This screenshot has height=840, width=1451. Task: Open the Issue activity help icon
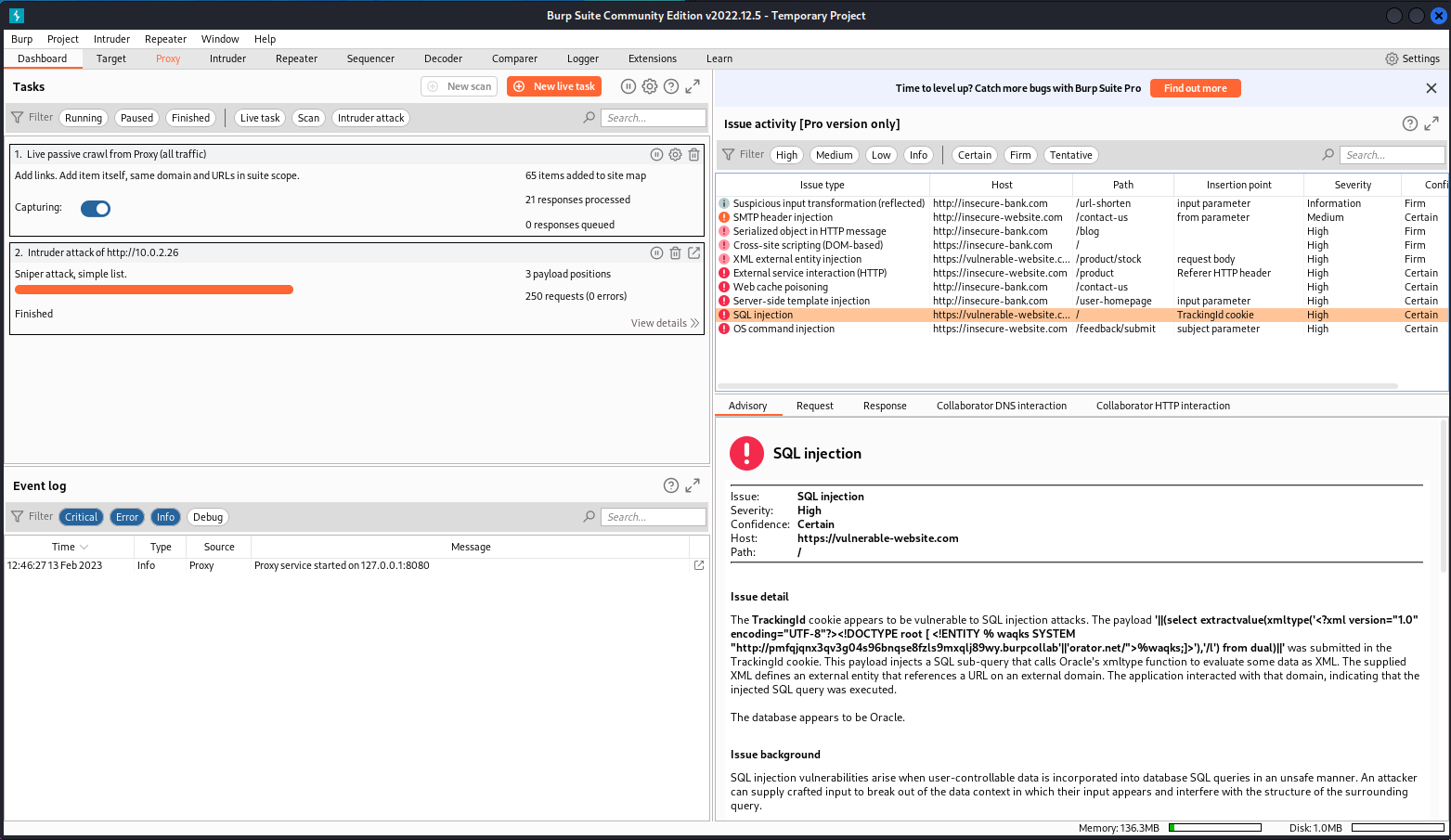[x=1410, y=123]
